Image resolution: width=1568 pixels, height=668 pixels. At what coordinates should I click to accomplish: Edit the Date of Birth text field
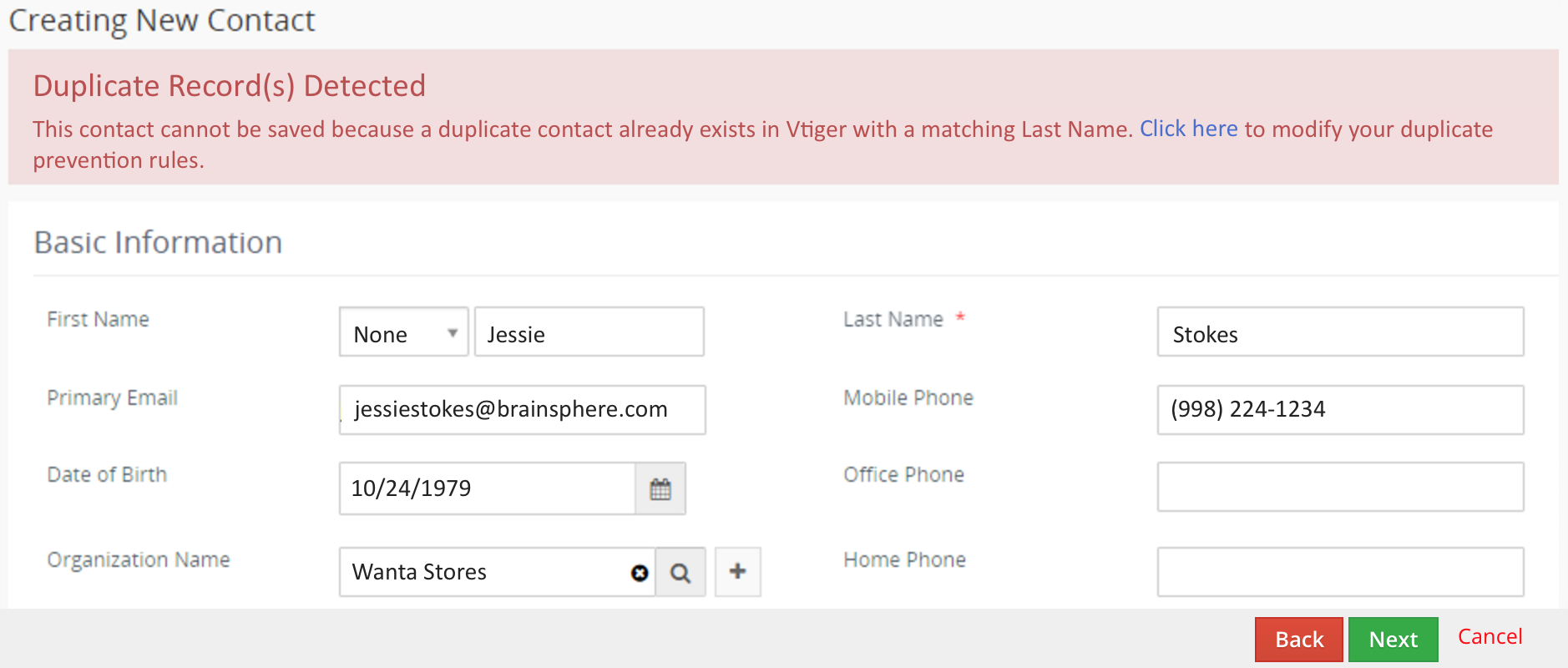point(487,488)
